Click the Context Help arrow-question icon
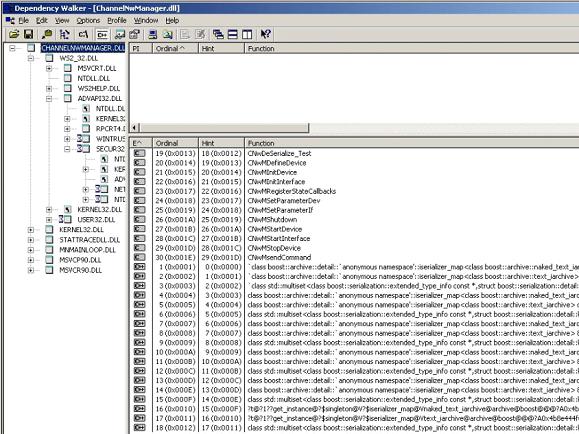This screenshot has width=579, height=434. click(265, 34)
